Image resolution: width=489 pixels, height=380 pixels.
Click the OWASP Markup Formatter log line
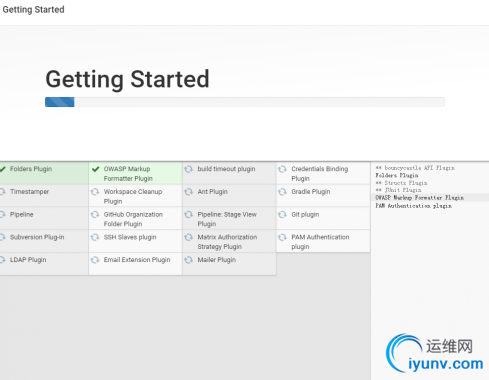[x=419, y=198]
